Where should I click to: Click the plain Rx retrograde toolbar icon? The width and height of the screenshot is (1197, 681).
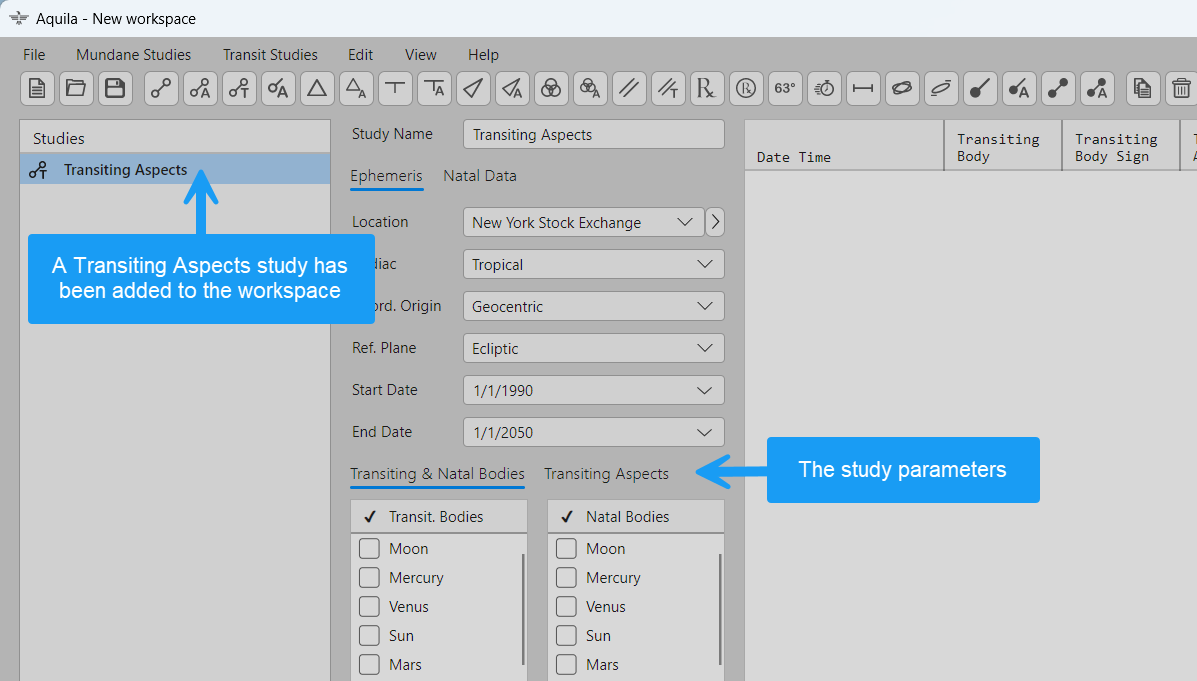click(x=707, y=89)
